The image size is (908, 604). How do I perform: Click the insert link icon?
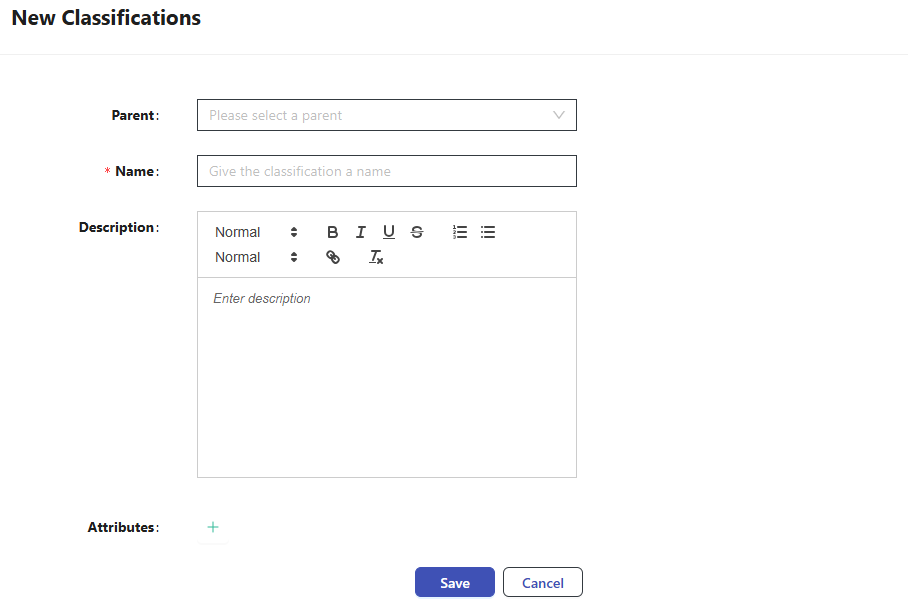[333, 257]
